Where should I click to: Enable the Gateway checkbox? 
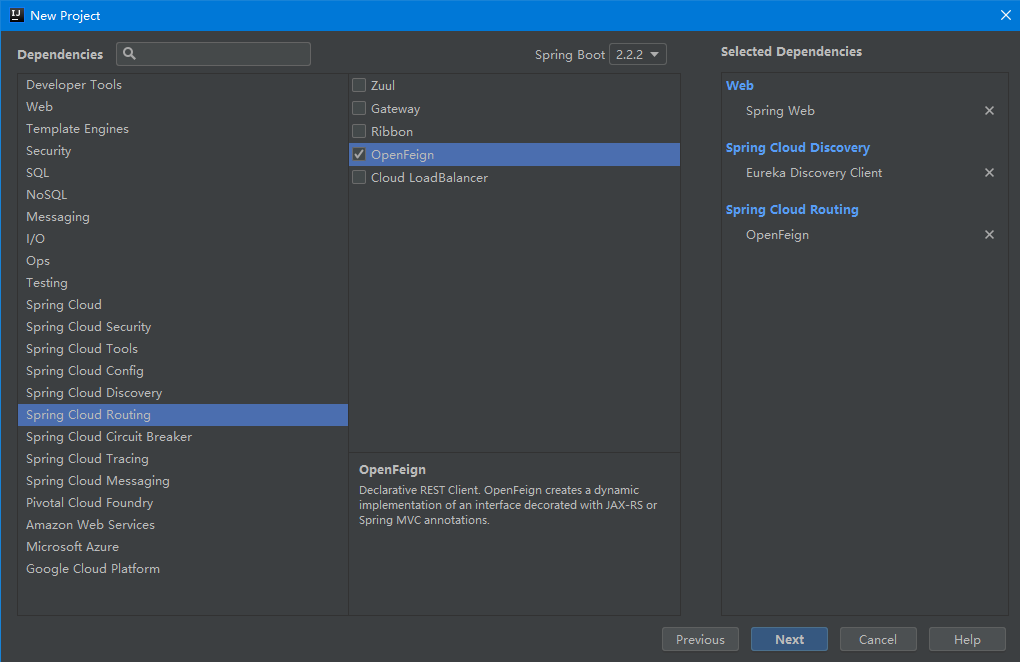coord(359,108)
